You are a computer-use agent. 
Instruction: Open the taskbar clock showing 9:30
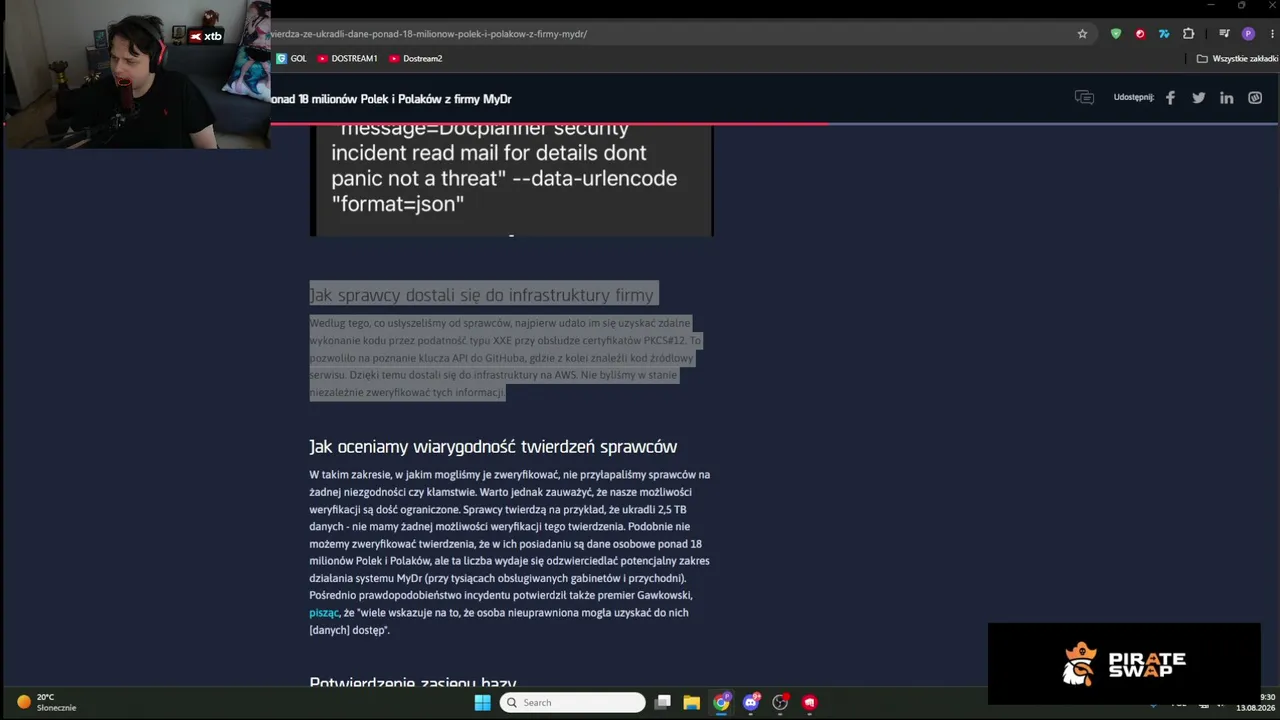(1256, 702)
